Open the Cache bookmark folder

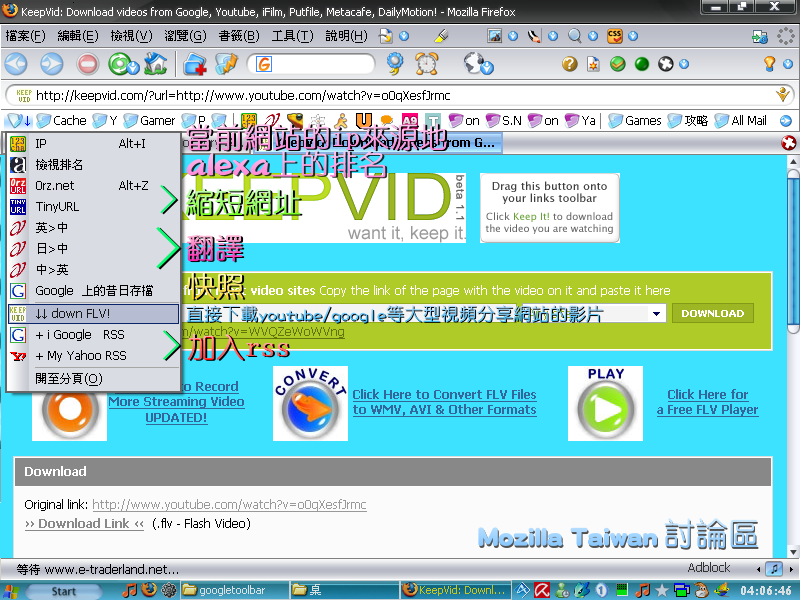click(x=62, y=121)
